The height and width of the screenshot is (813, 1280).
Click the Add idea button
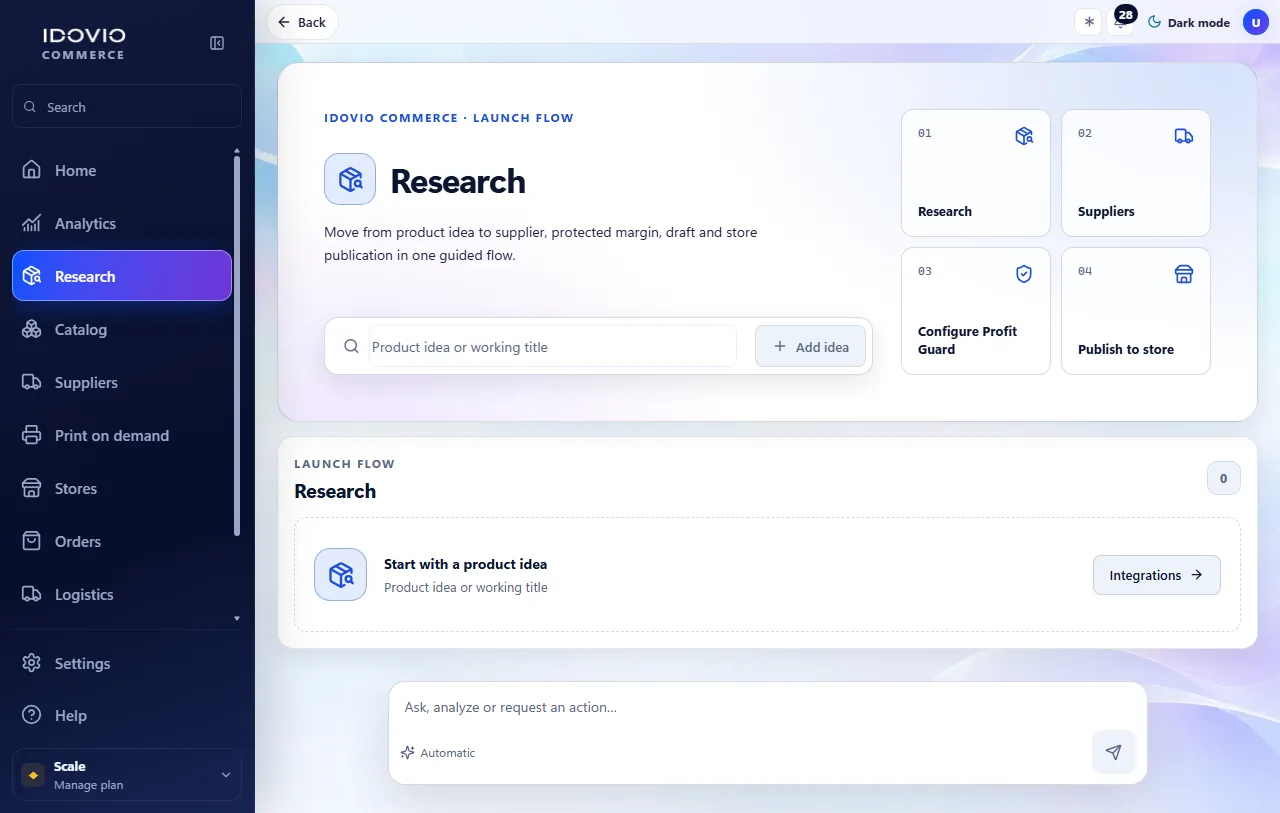pos(810,347)
